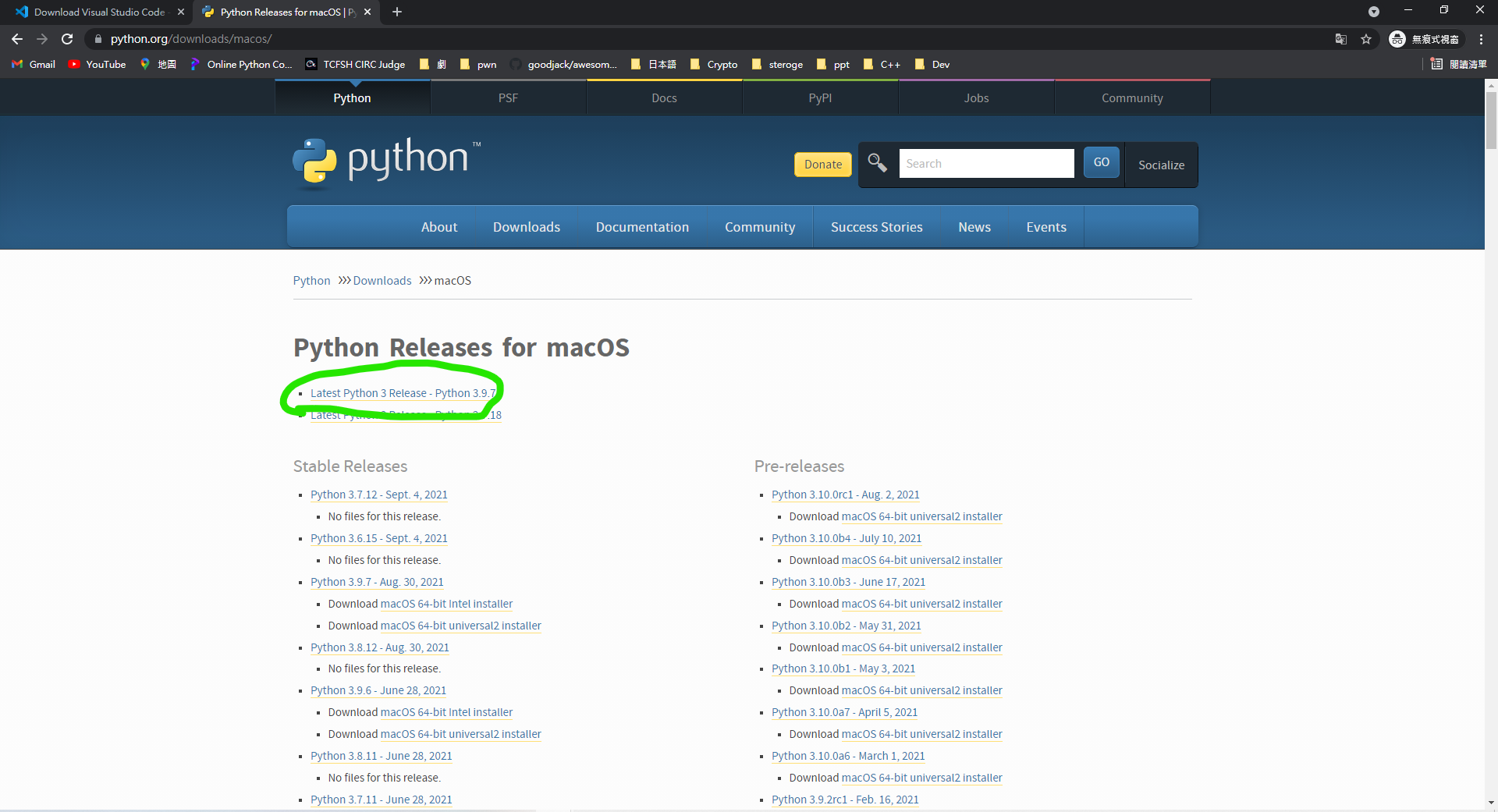Open the Python 3.7.12 - Sept. 4, 2021 release

pyautogui.click(x=379, y=495)
